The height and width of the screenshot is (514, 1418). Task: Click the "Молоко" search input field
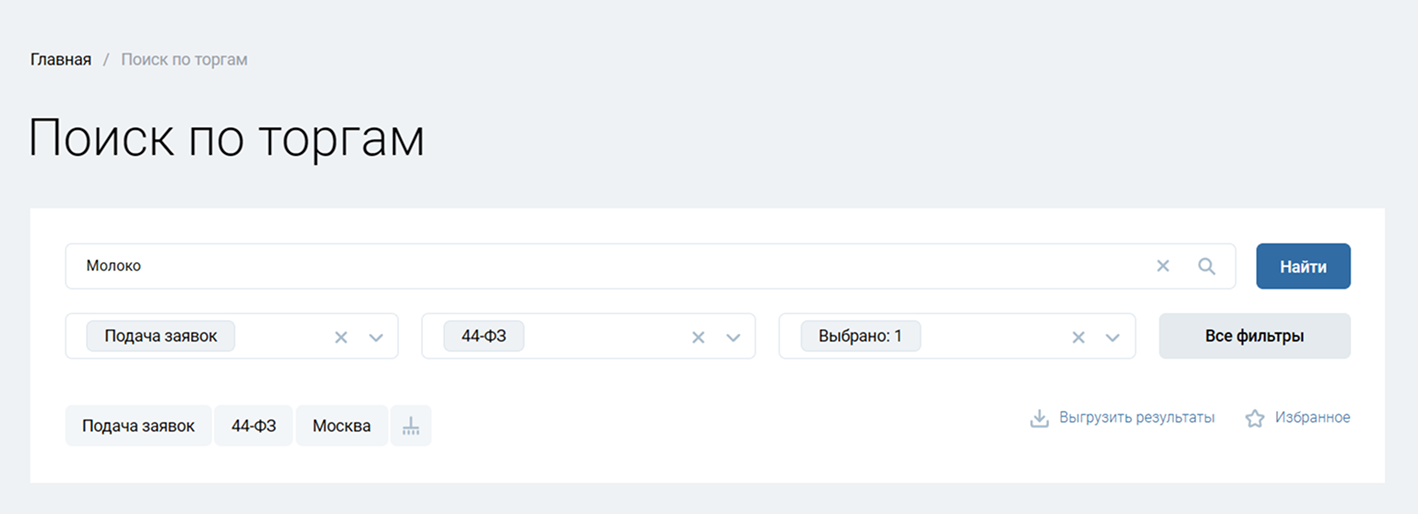[x=600, y=266]
